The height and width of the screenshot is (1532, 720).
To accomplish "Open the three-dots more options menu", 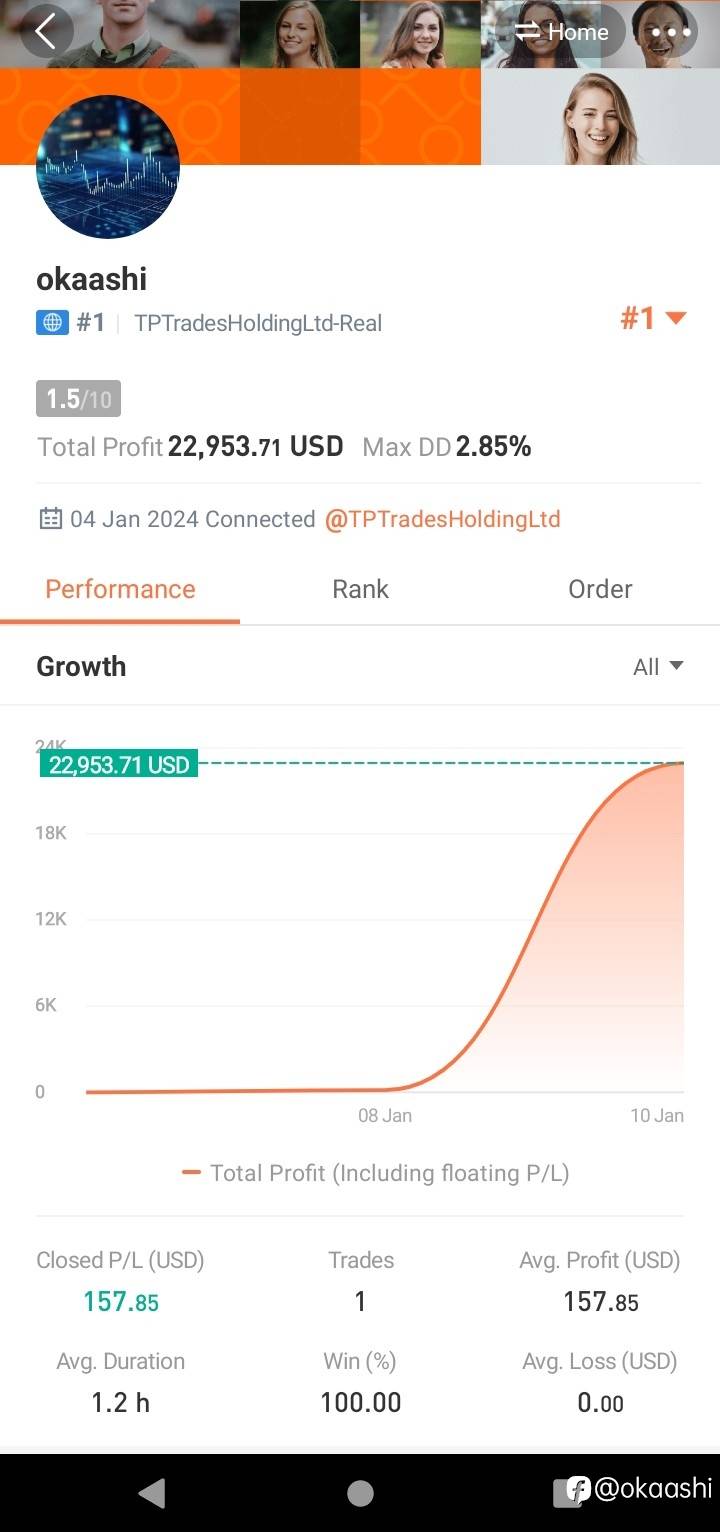I will pos(670,32).
